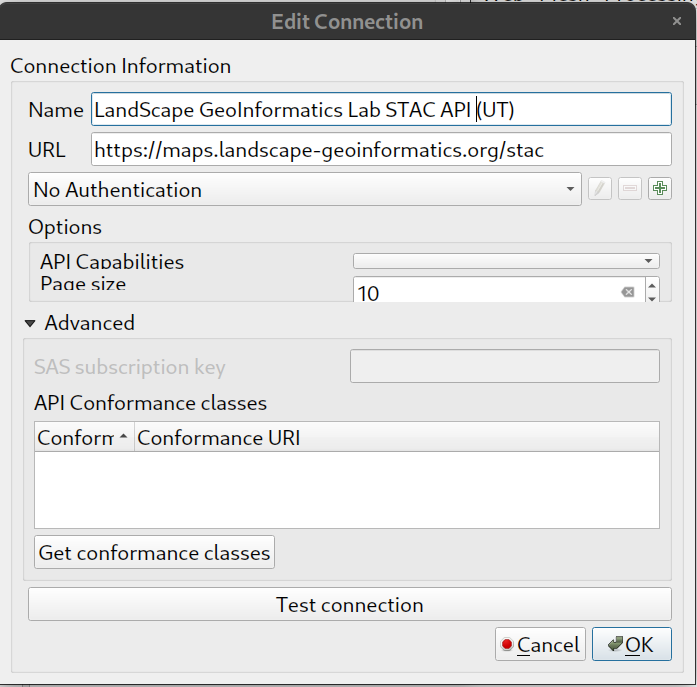Focus the URL input field
The width and height of the screenshot is (697, 687).
pyautogui.click(x=381, y=149)
